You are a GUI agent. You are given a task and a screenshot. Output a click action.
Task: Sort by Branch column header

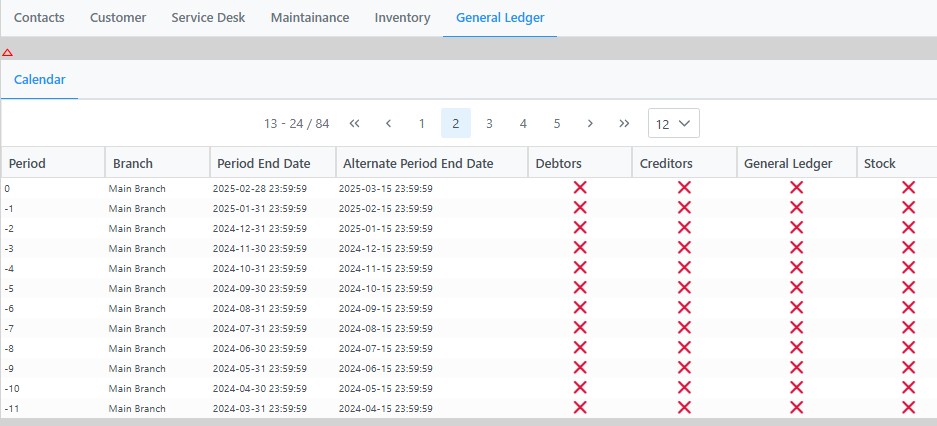[x=133, y=163]
